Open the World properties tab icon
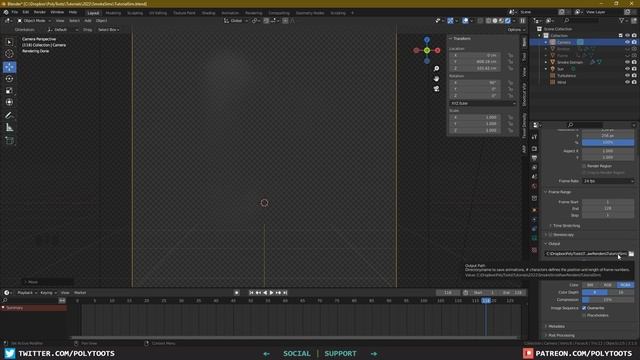The image size is (640, 360). [534, 186]
